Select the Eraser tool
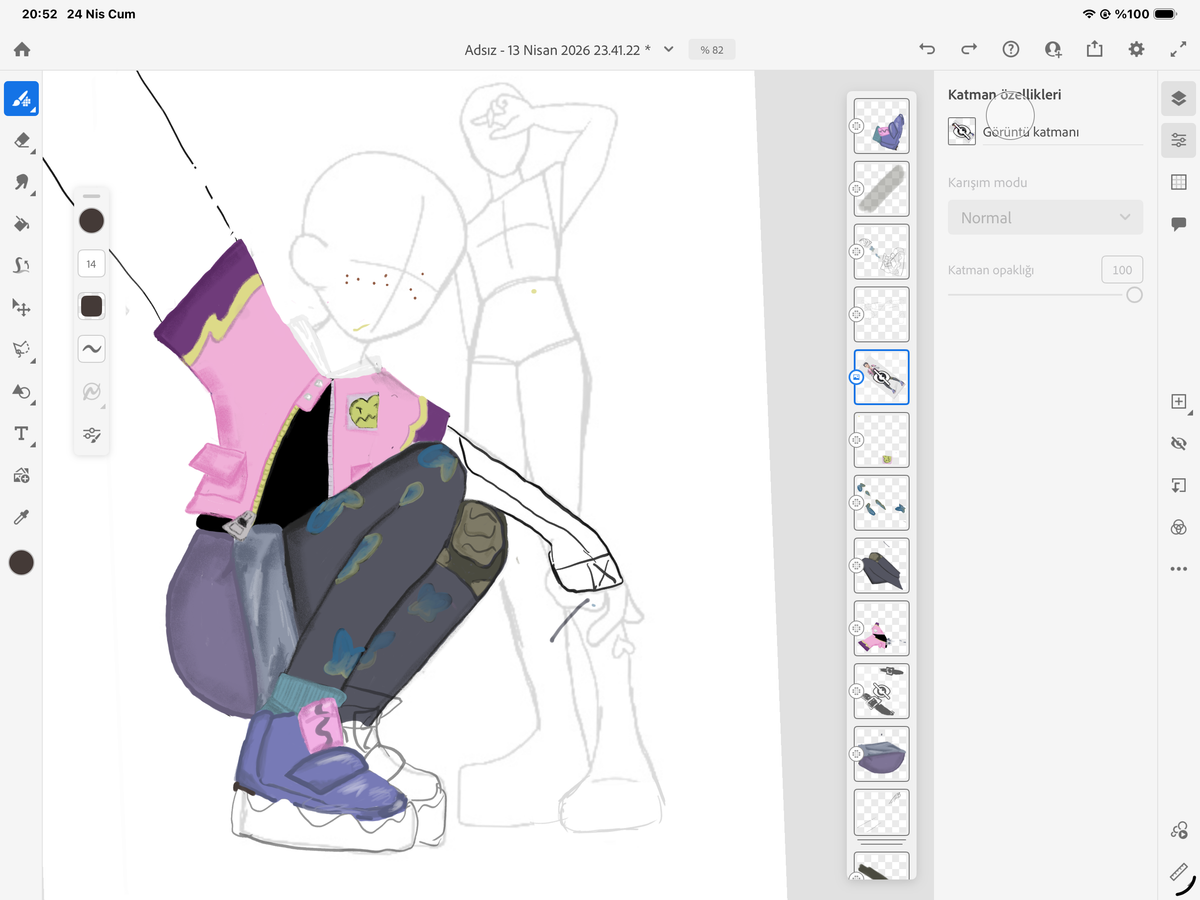The width and height of the screenshot is (1200, 900). [x=21, y=140]
